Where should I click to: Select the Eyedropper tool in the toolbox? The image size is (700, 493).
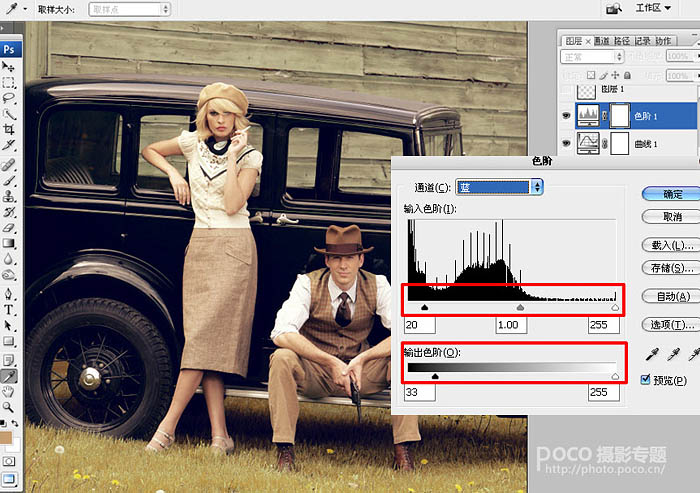[x=9, y=375]
